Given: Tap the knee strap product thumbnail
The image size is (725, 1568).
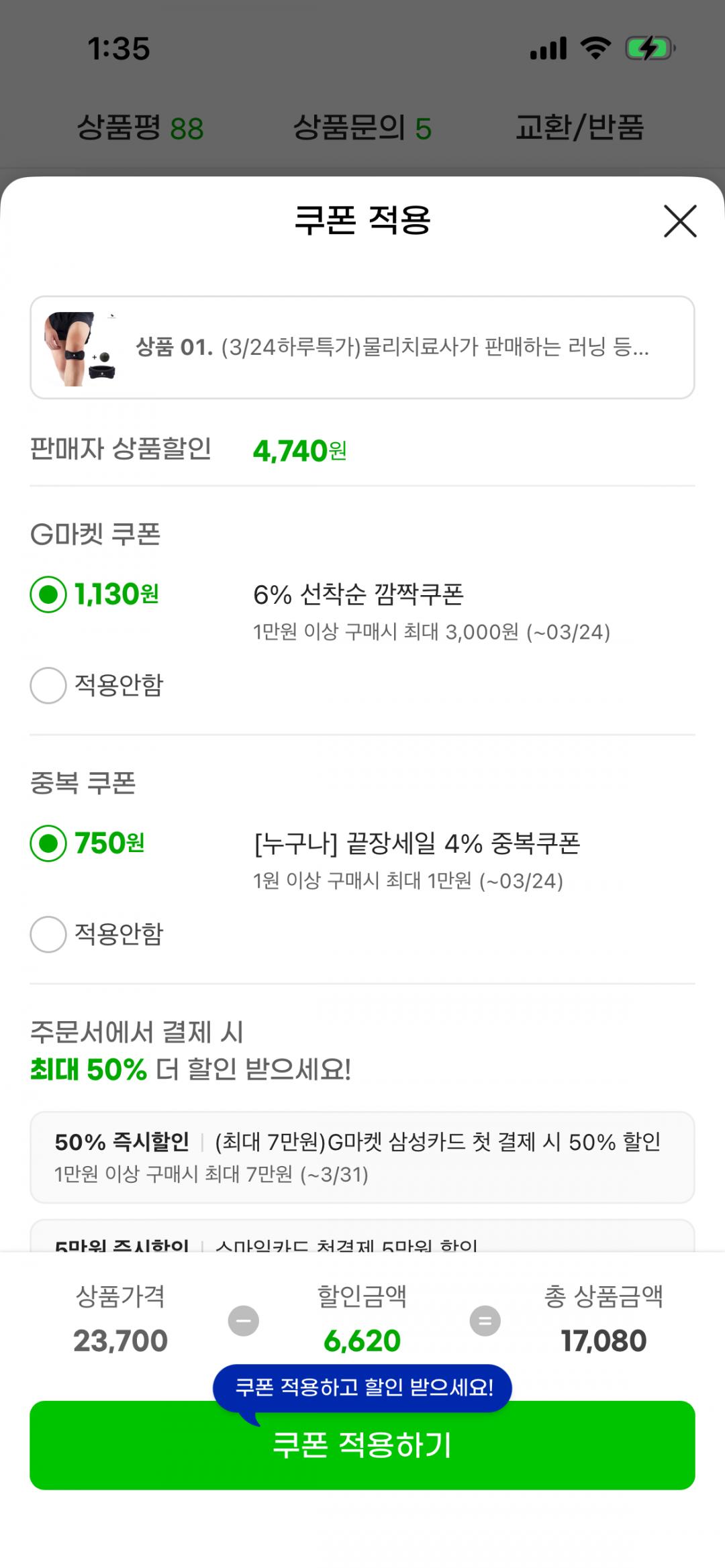Looking at the screenshot, I should point(80,348).
